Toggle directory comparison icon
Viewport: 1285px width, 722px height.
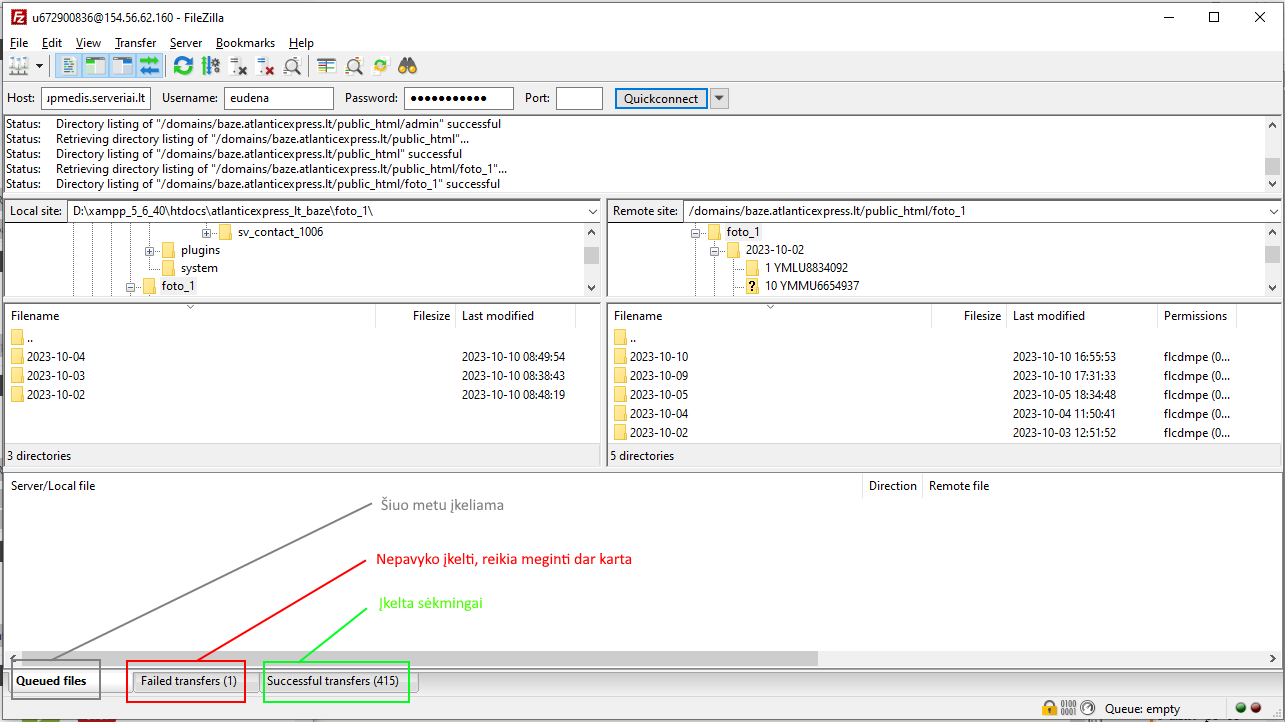354,66
